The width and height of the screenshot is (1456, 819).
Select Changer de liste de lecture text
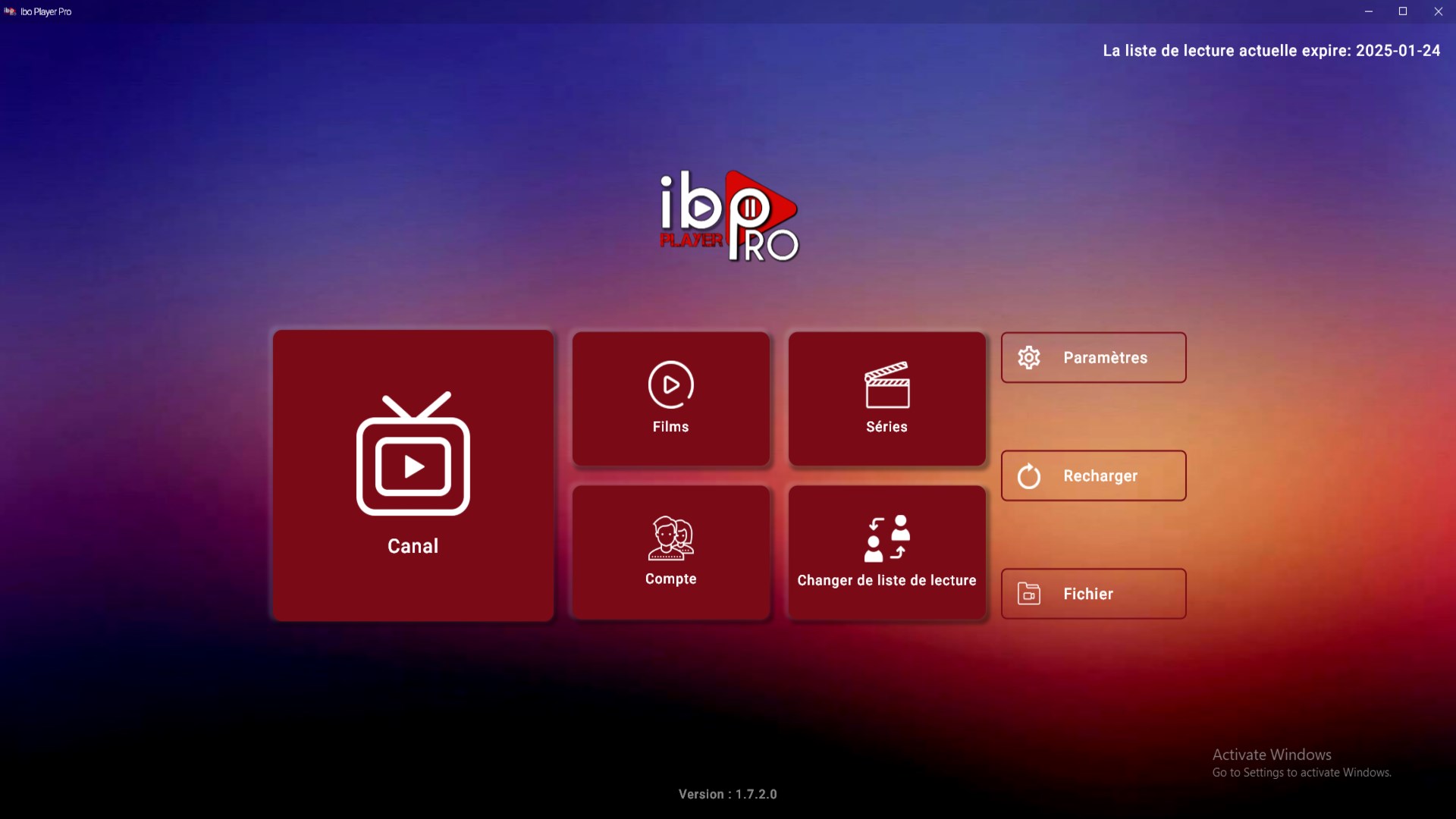[886, 581]
